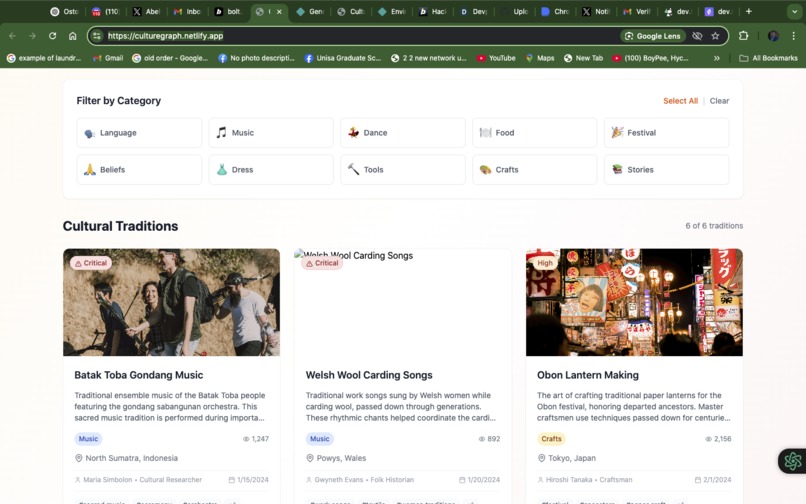Viewport: 806px width, 504px height.
Task: Click the High badge on Obon Lantern card
Action: point(545,263)
